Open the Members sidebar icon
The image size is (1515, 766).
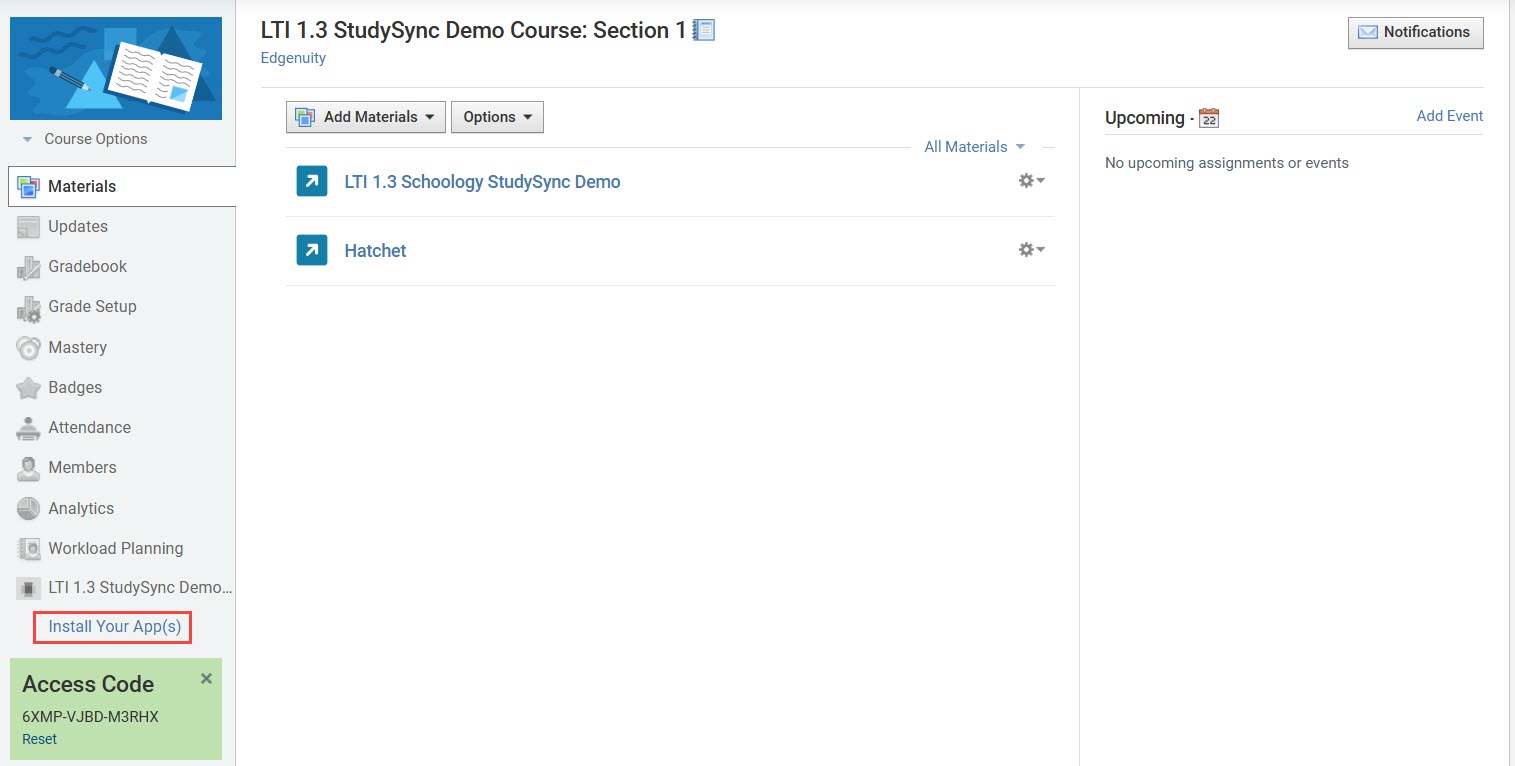pyautogui.click(x=29, y=468)
